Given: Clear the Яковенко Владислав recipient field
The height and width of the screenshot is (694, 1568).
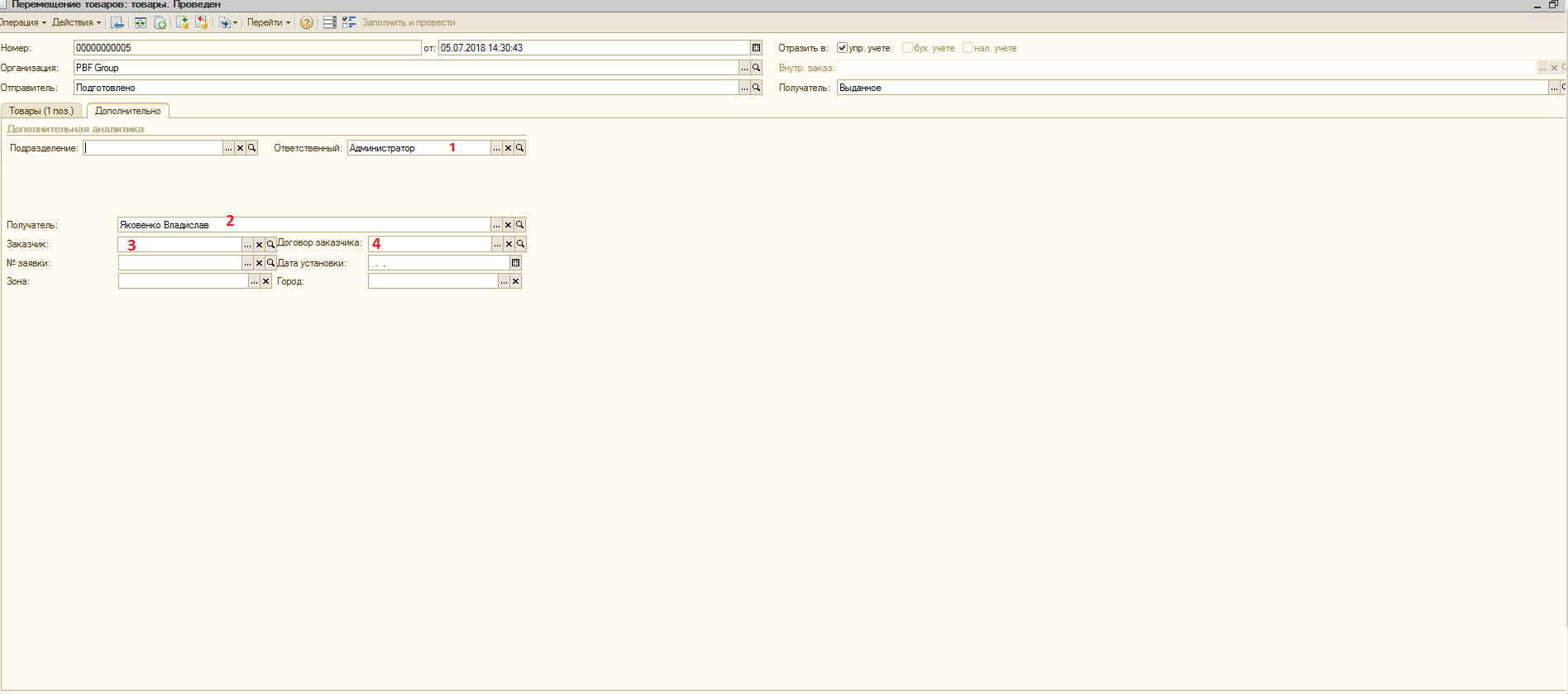Looking at the screenshot, I should 508,225.
